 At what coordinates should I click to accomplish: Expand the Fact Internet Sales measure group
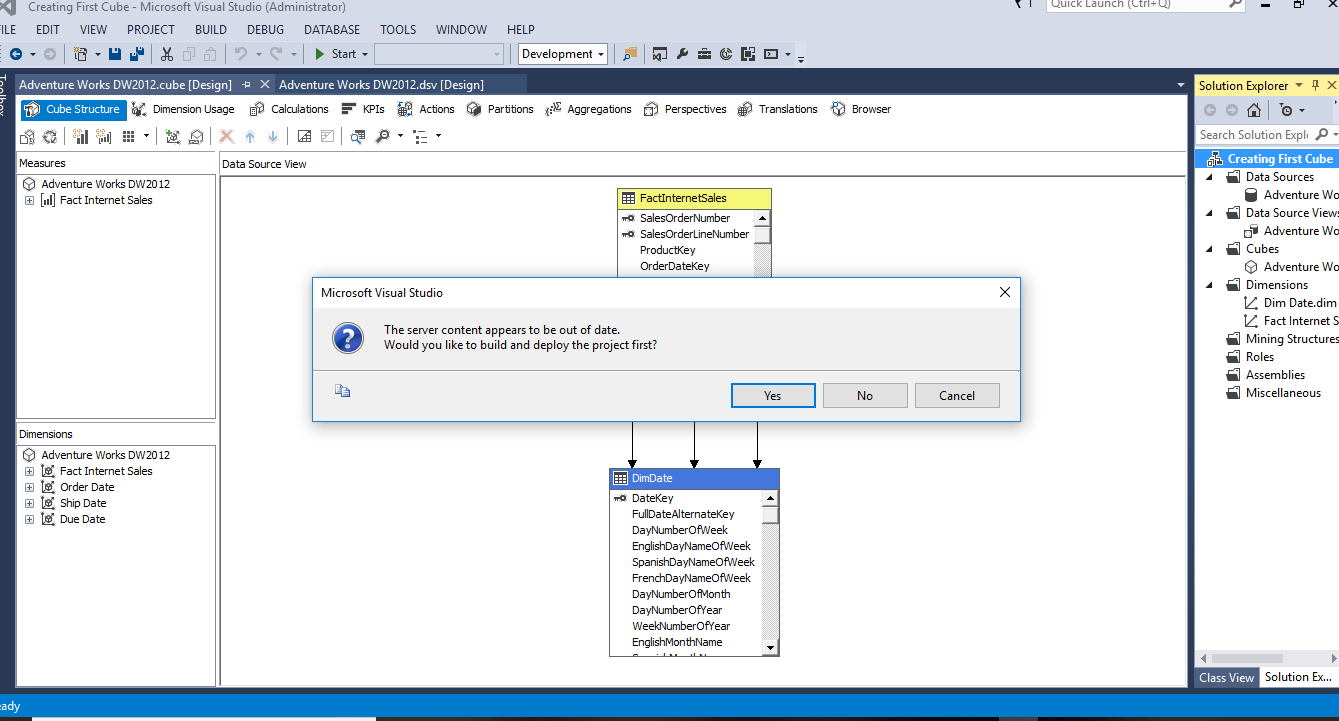pos(29,200)
